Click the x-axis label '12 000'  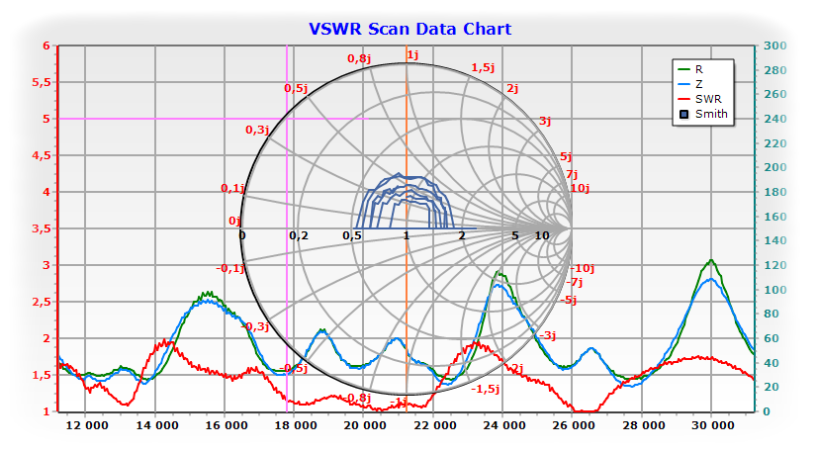click(87, 425)
